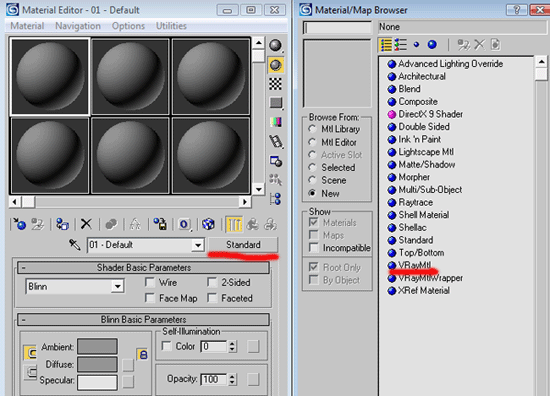Click the Make Material Copy icon

tap(111, 224)
